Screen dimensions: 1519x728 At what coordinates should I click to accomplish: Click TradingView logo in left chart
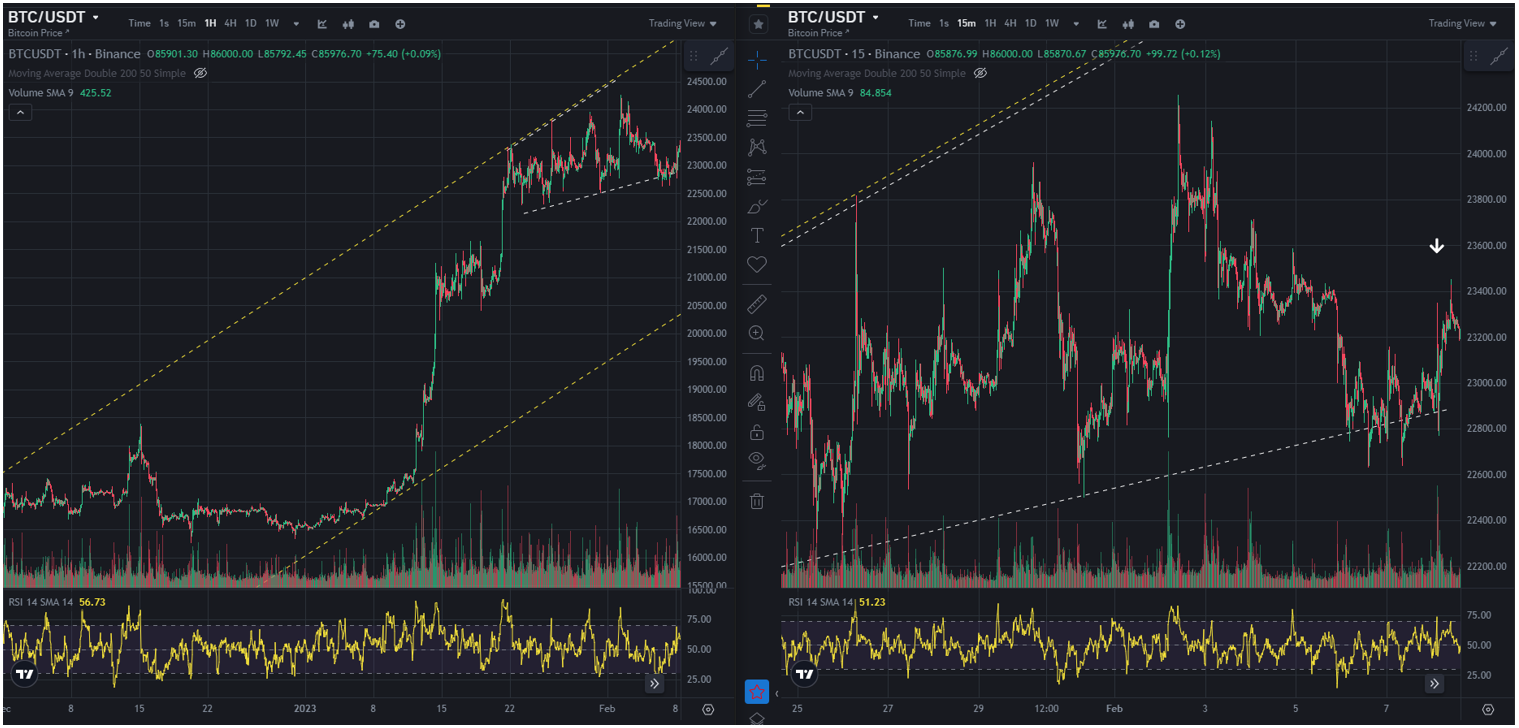[x=25, y=674]
